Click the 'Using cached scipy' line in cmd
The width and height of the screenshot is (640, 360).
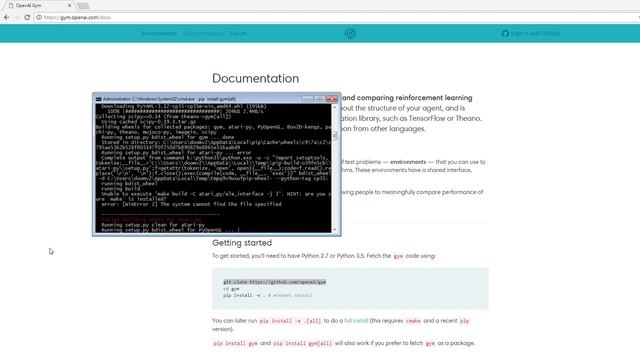pyautogui.click(x=149, y=122)
